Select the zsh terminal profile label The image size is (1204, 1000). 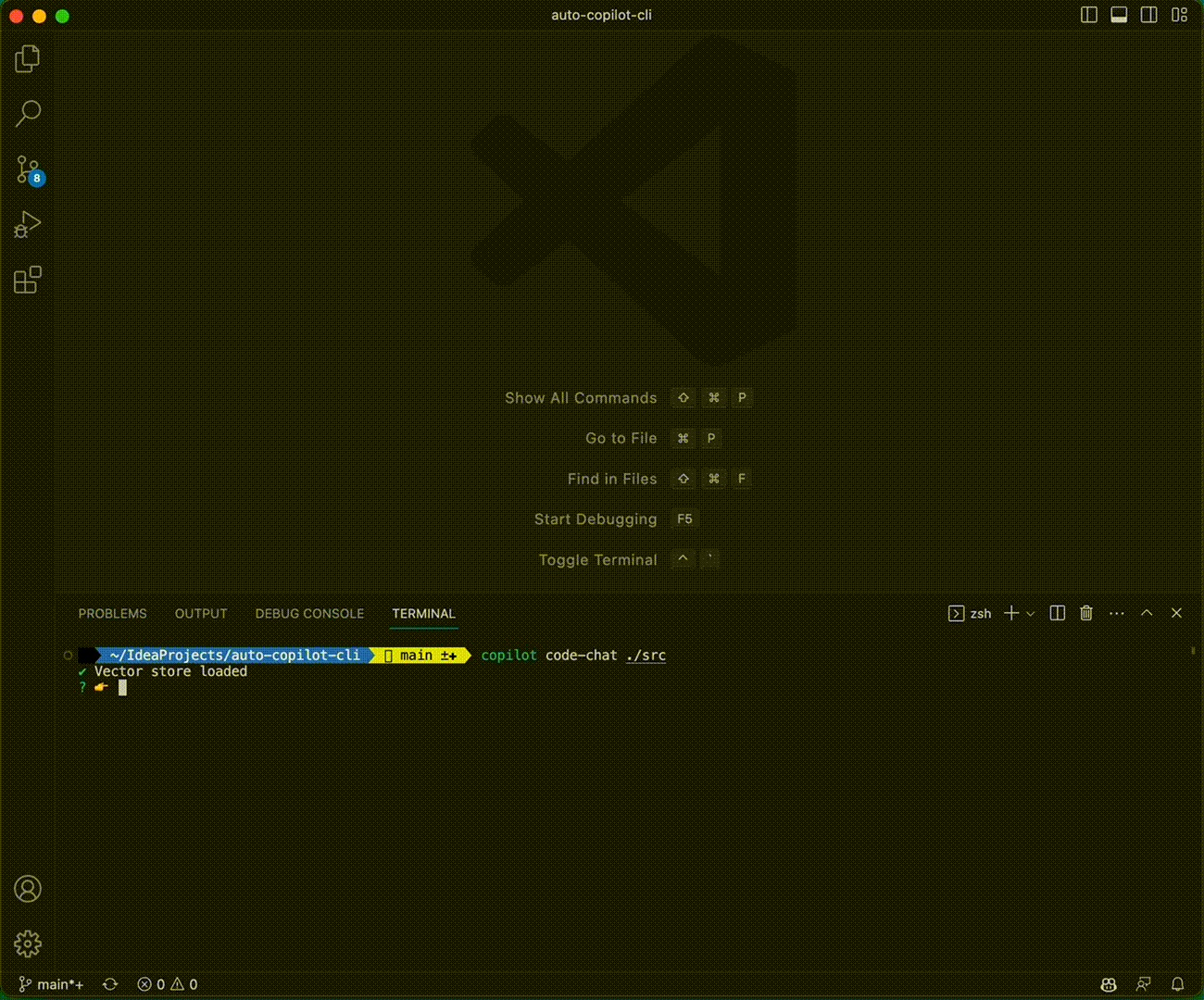[970, 614]
